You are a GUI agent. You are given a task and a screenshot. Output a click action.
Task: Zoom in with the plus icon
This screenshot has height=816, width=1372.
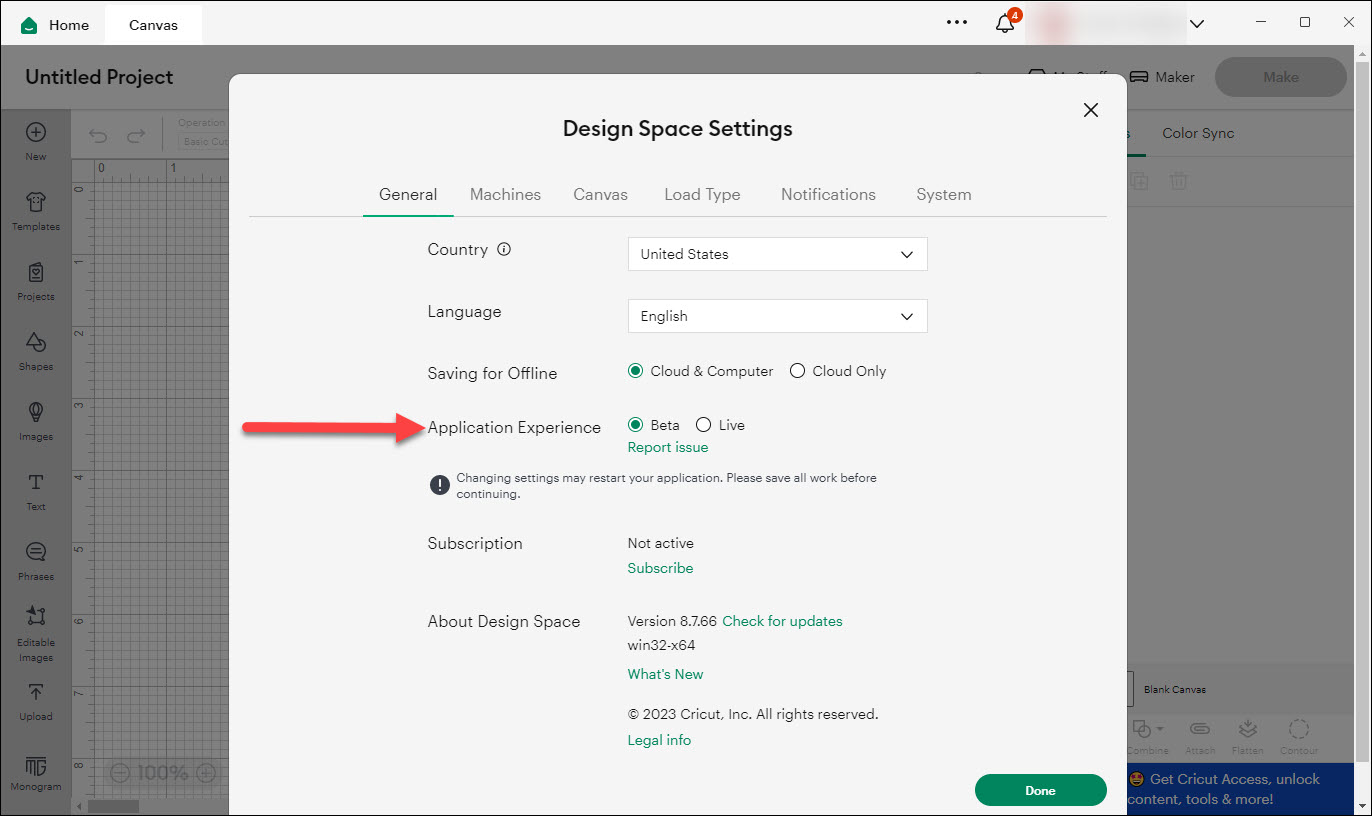click(206, 773)
